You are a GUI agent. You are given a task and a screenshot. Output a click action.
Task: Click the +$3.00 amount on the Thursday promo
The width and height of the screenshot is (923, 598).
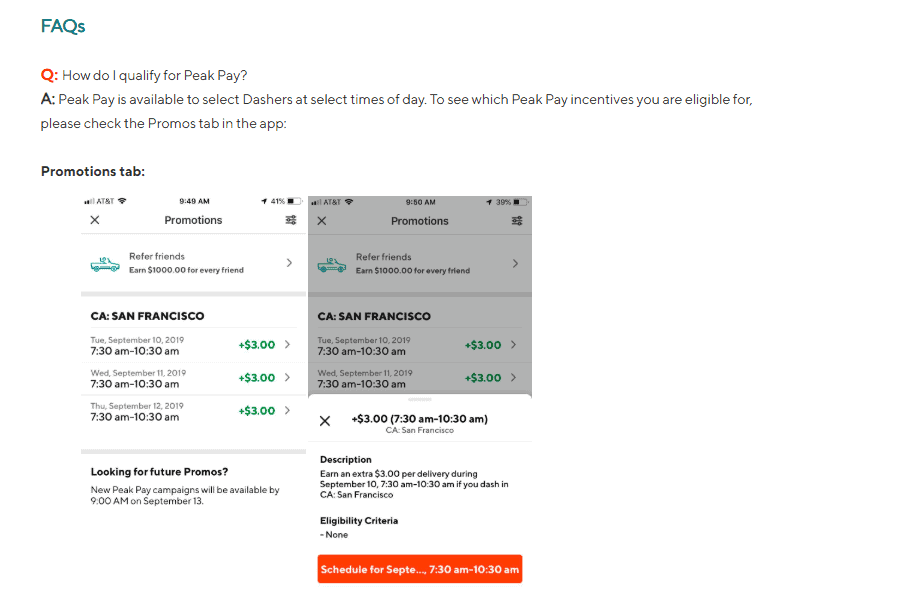(x=257, y=411)
